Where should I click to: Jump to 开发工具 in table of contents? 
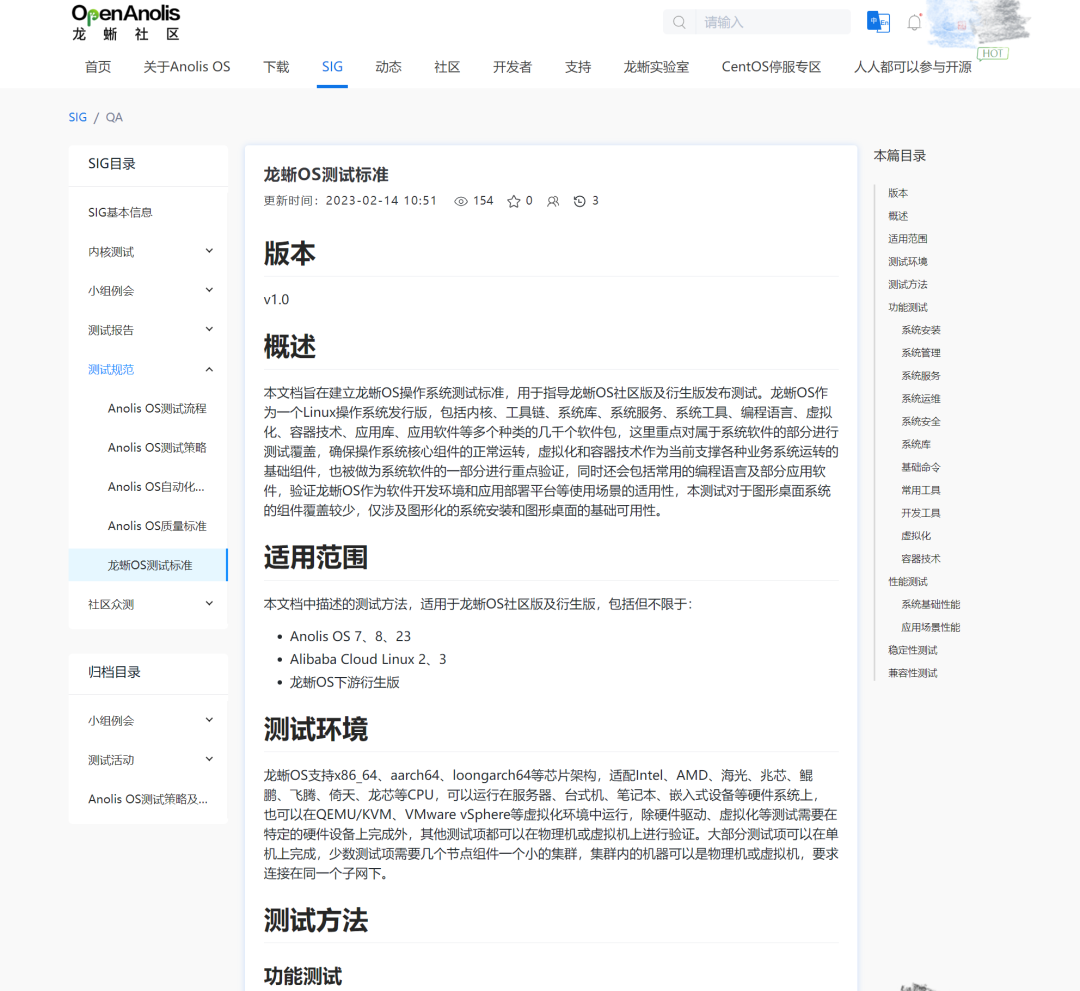tap(921, 513)
